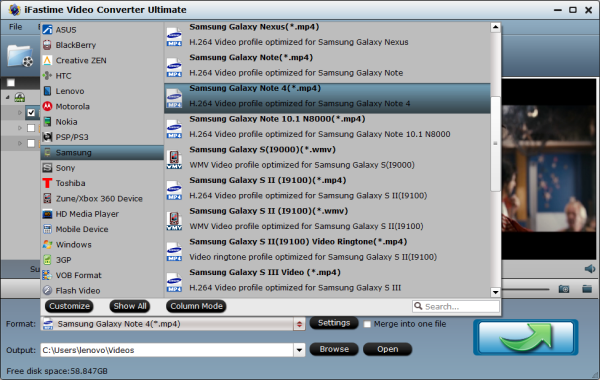Screen dimensions: 600x380
Task: Open the File menu
Action: pyautogui.click(x=16, y=27)
